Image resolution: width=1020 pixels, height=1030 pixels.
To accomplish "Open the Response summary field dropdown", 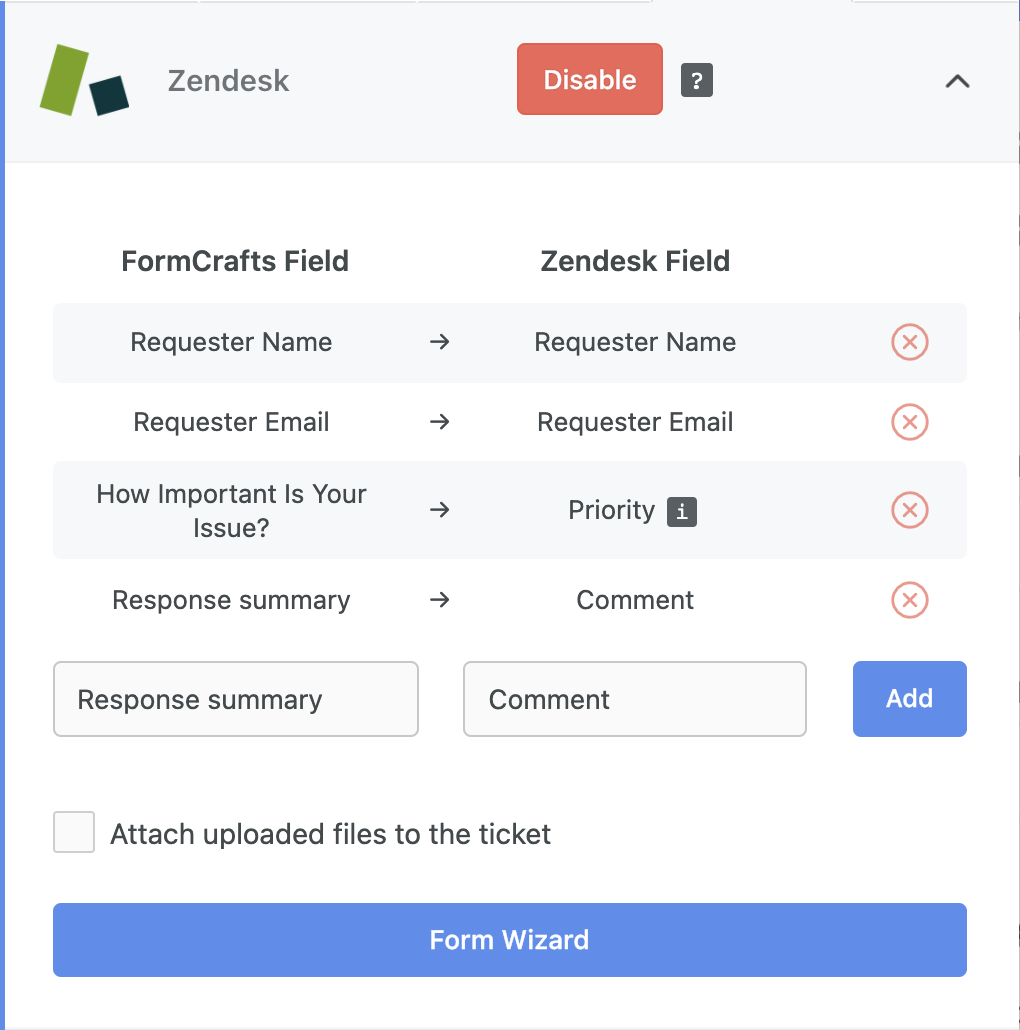I will (236, 699).
